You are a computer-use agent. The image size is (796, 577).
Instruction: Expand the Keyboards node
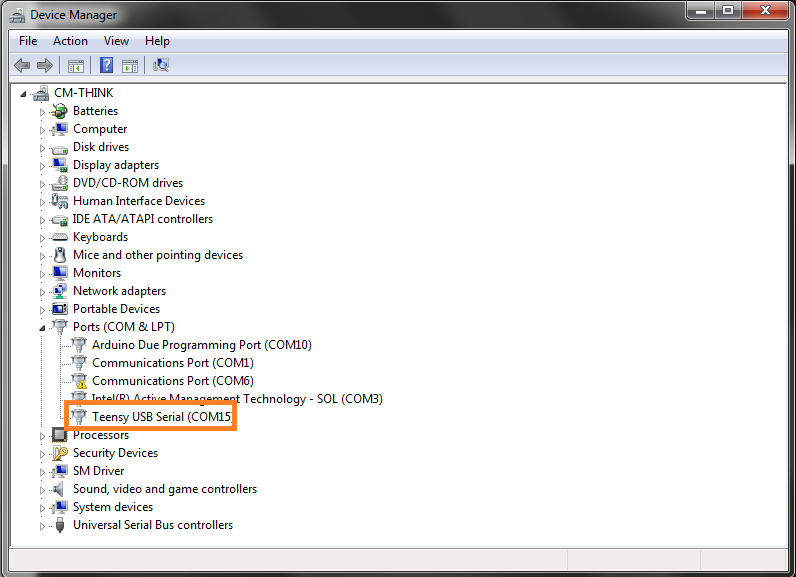click(43, 238)
